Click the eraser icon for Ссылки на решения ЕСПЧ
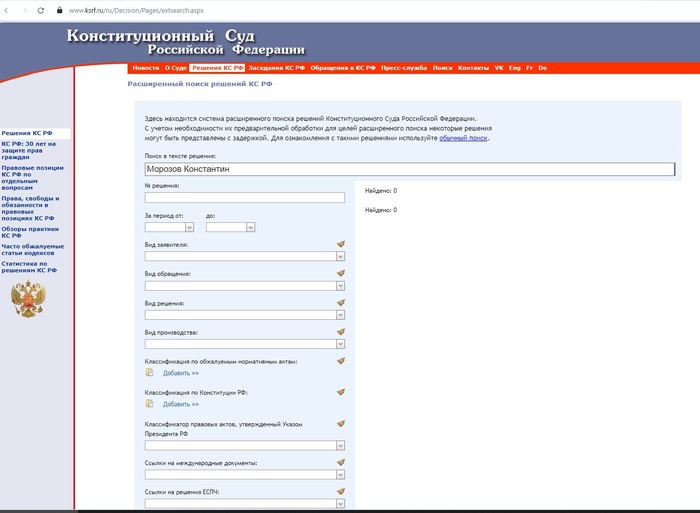Viewport: 700px width, 513px height. coord(341,492)
